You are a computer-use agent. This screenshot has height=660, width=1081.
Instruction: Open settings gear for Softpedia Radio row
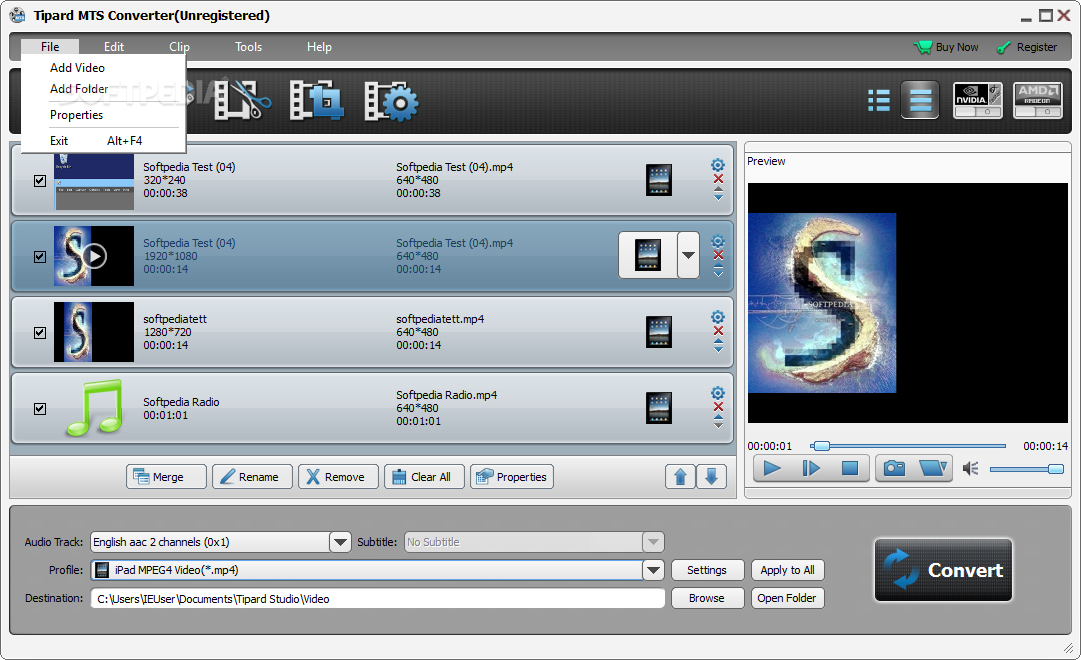tap(718, 392)
